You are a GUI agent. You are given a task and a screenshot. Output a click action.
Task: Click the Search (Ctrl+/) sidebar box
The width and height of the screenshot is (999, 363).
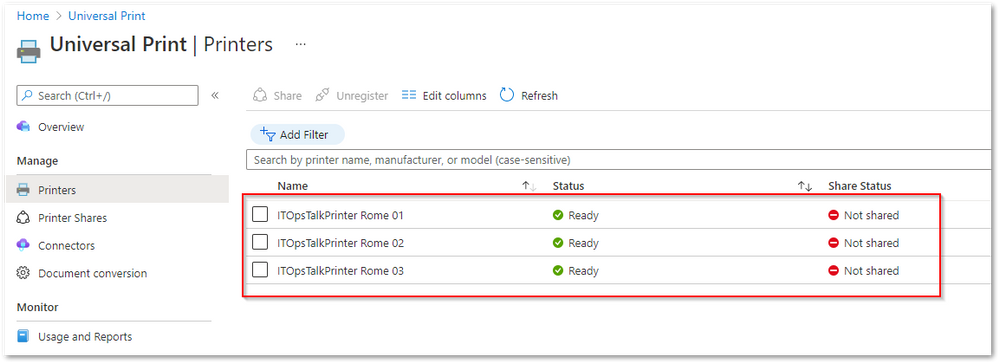[107, 96]
